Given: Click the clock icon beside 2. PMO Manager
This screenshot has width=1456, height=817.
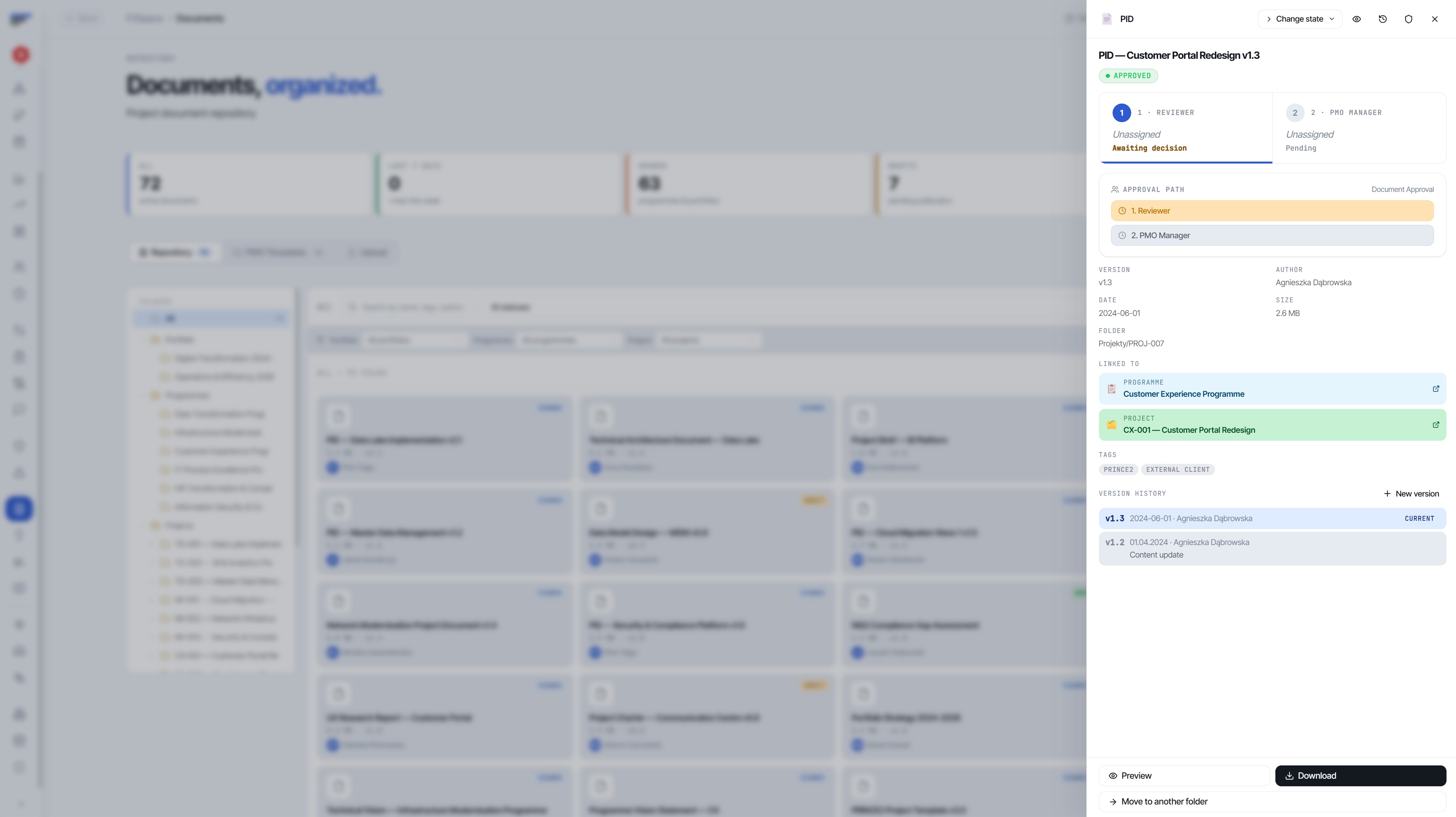Looking at the screenshot, I should pyautogui.click(x=1122, y=235).
